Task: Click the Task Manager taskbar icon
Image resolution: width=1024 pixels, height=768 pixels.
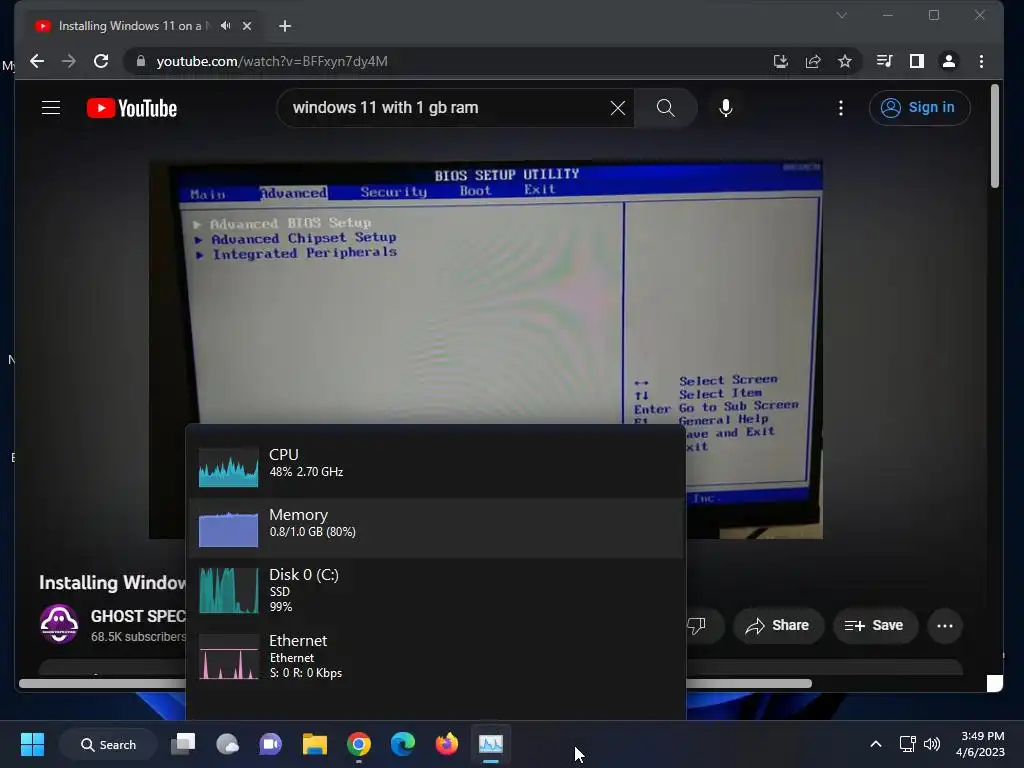Action: [491, 744]
